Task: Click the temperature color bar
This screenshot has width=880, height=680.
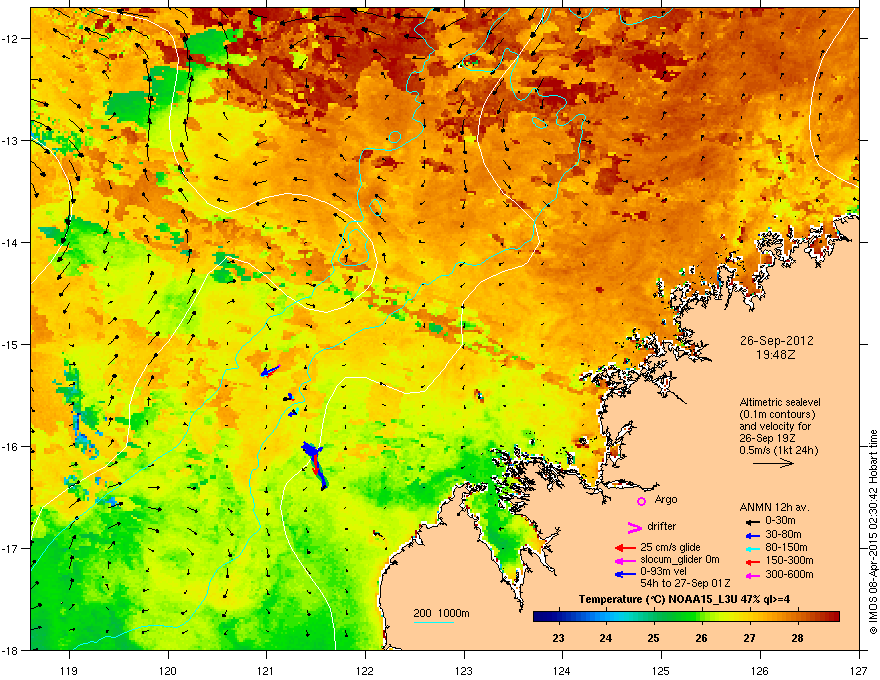Action: 686,617
